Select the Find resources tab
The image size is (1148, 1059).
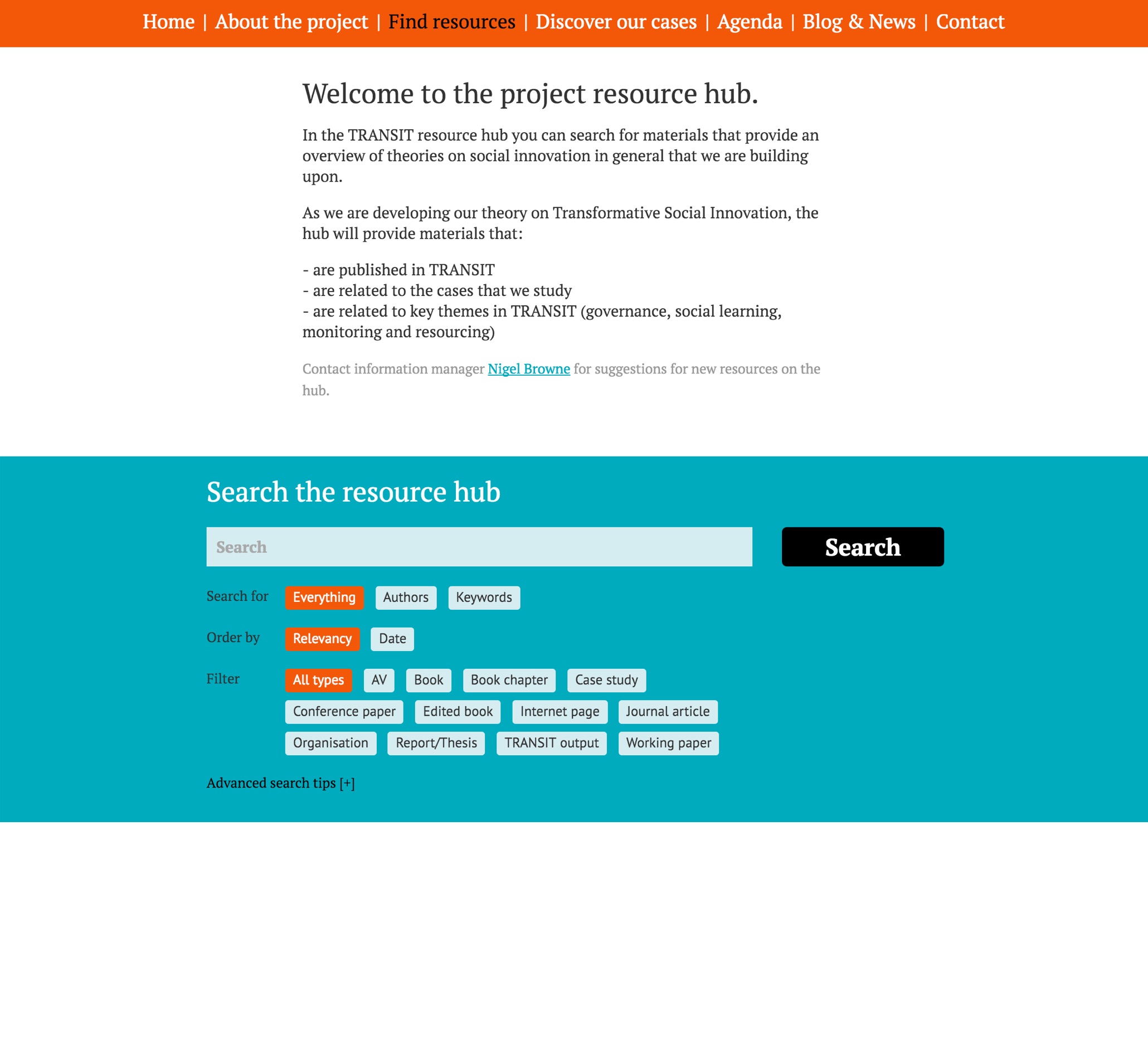point(452,20)
